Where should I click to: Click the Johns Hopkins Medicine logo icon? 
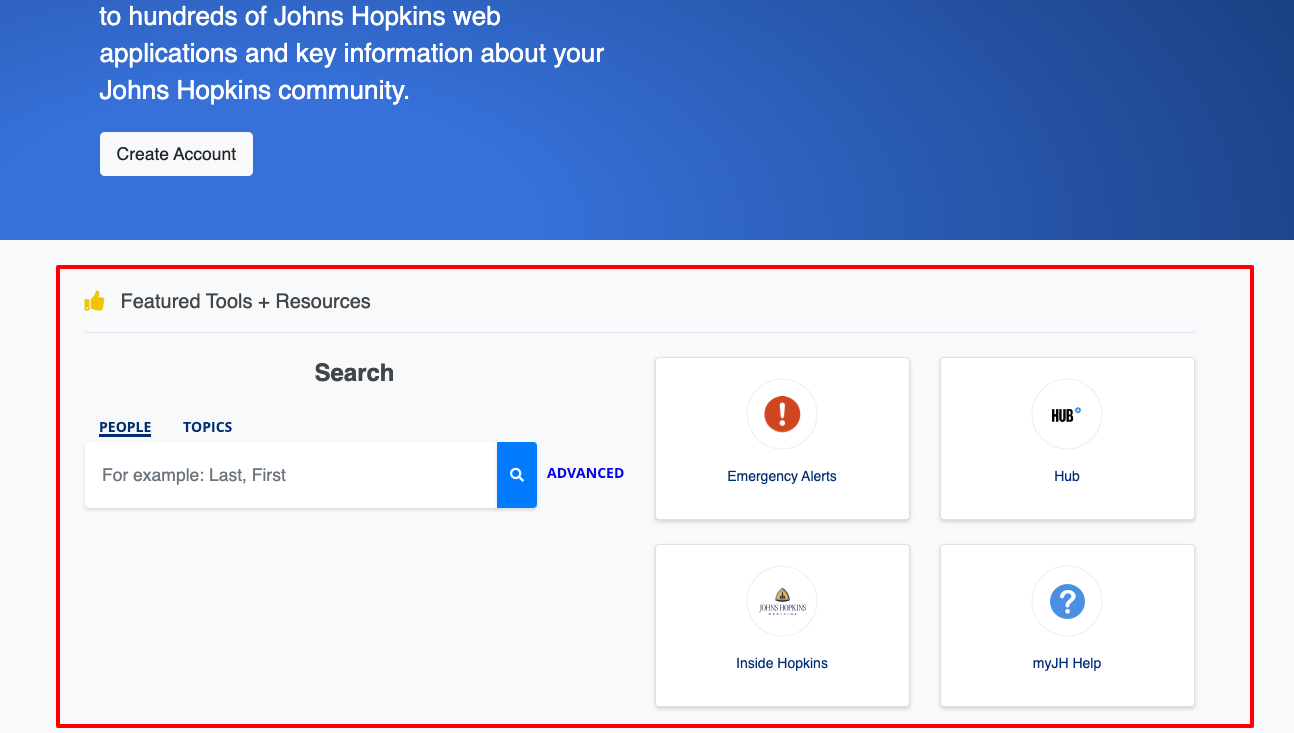(x=782, y=601)
